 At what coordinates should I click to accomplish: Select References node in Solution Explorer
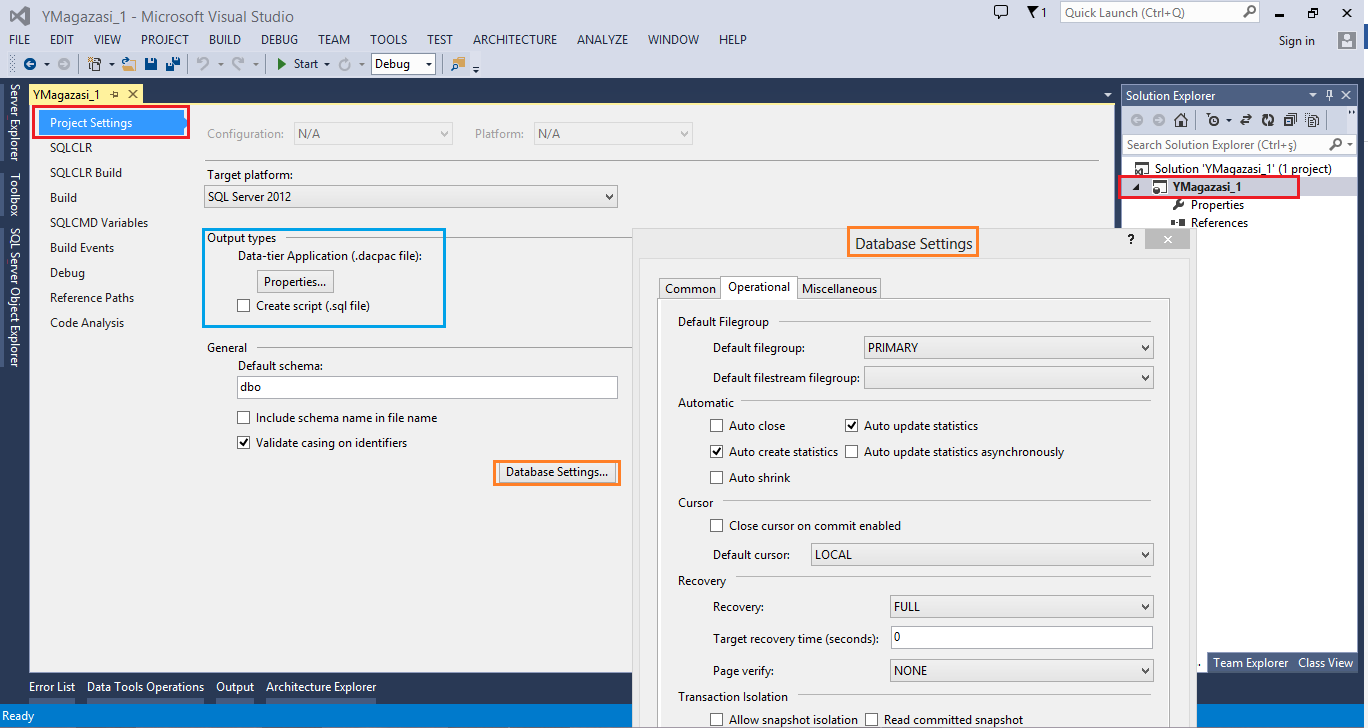pyautogui.click(x=1219, y=223)
